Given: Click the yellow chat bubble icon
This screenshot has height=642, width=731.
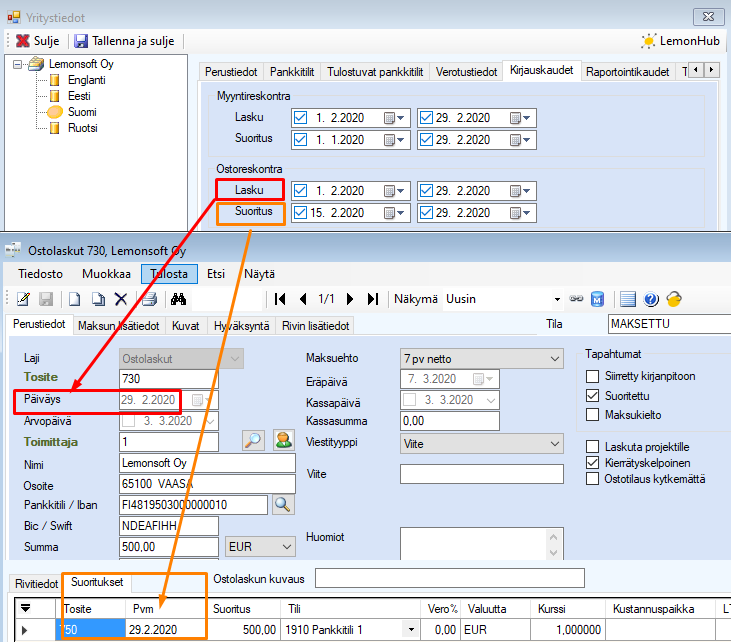Looking at the screenshot, I should point(674,299).
